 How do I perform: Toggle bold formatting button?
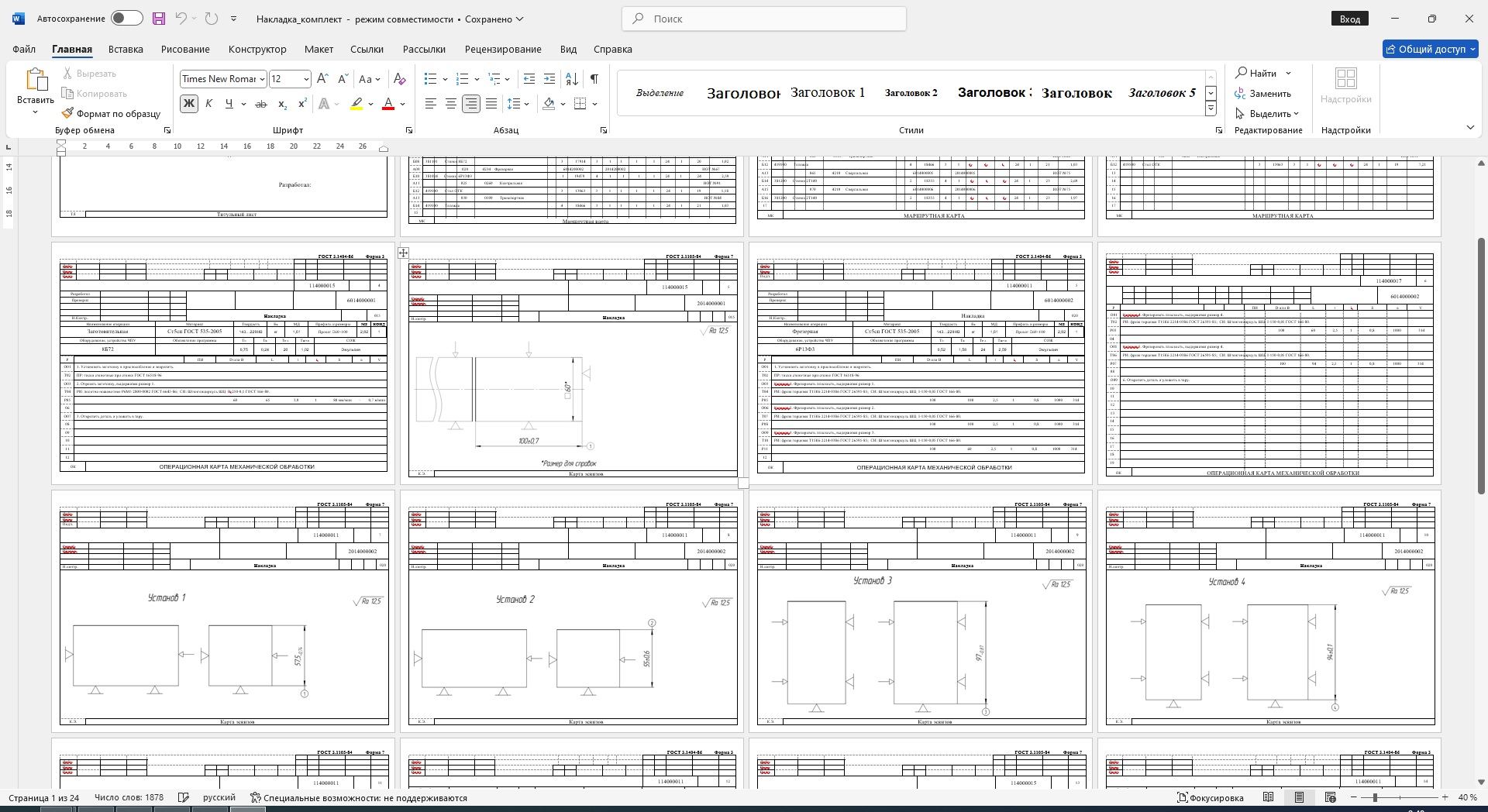click(188, 104)
